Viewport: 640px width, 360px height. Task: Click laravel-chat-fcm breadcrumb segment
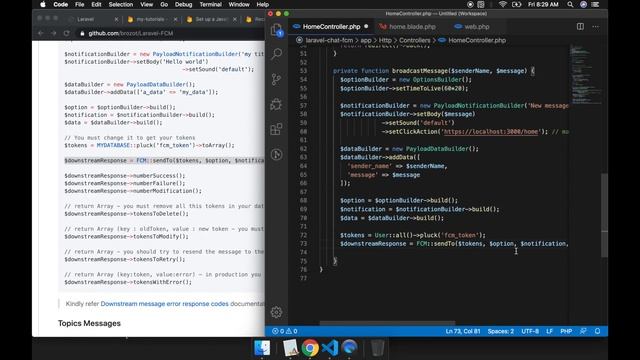[329, 40]
